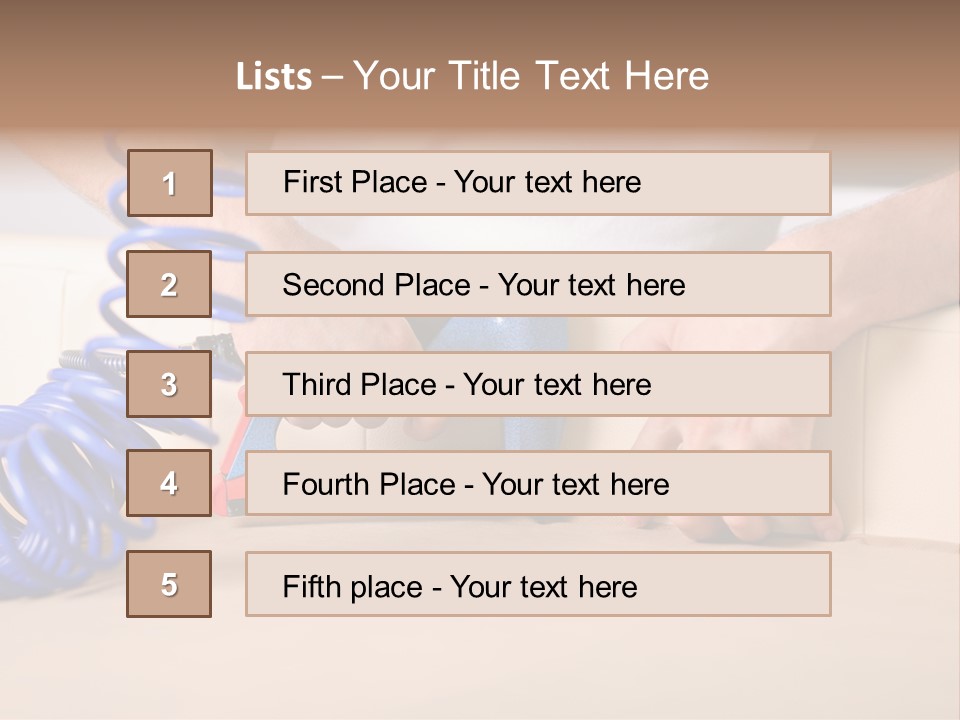Select the number 2 box

[x=169, y=285]
